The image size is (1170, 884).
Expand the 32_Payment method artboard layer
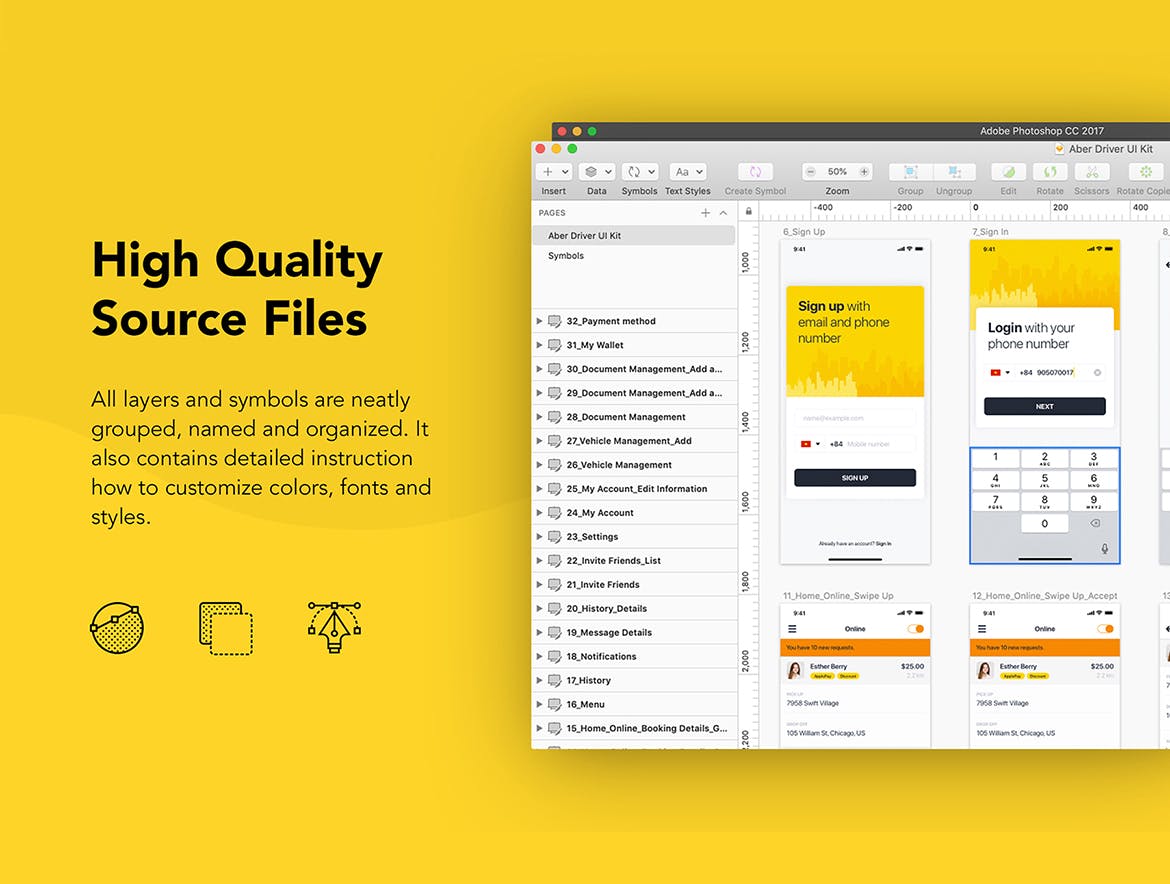point(539,321)
